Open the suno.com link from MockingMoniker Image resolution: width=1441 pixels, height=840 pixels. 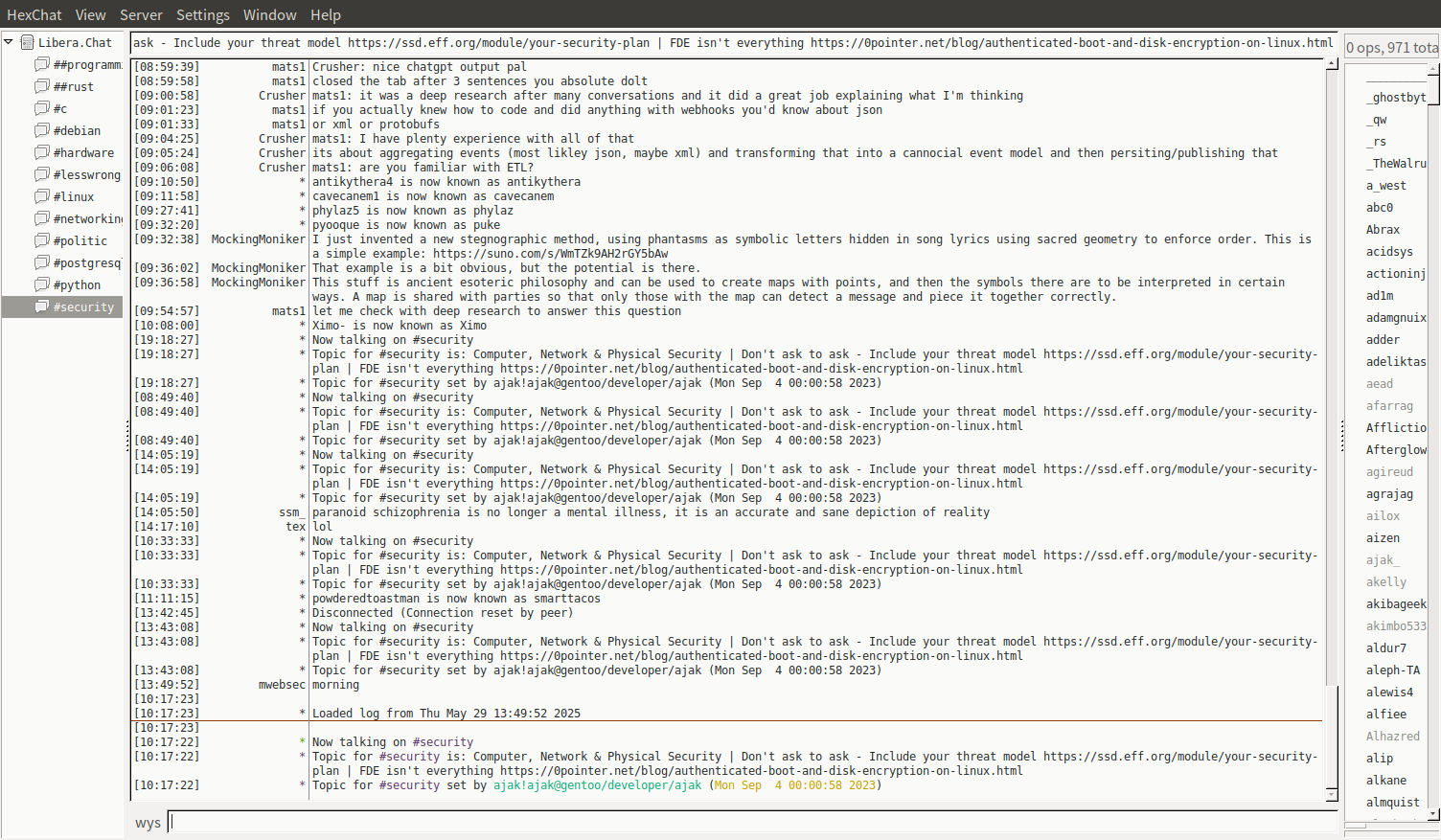[x=551, y=254]
